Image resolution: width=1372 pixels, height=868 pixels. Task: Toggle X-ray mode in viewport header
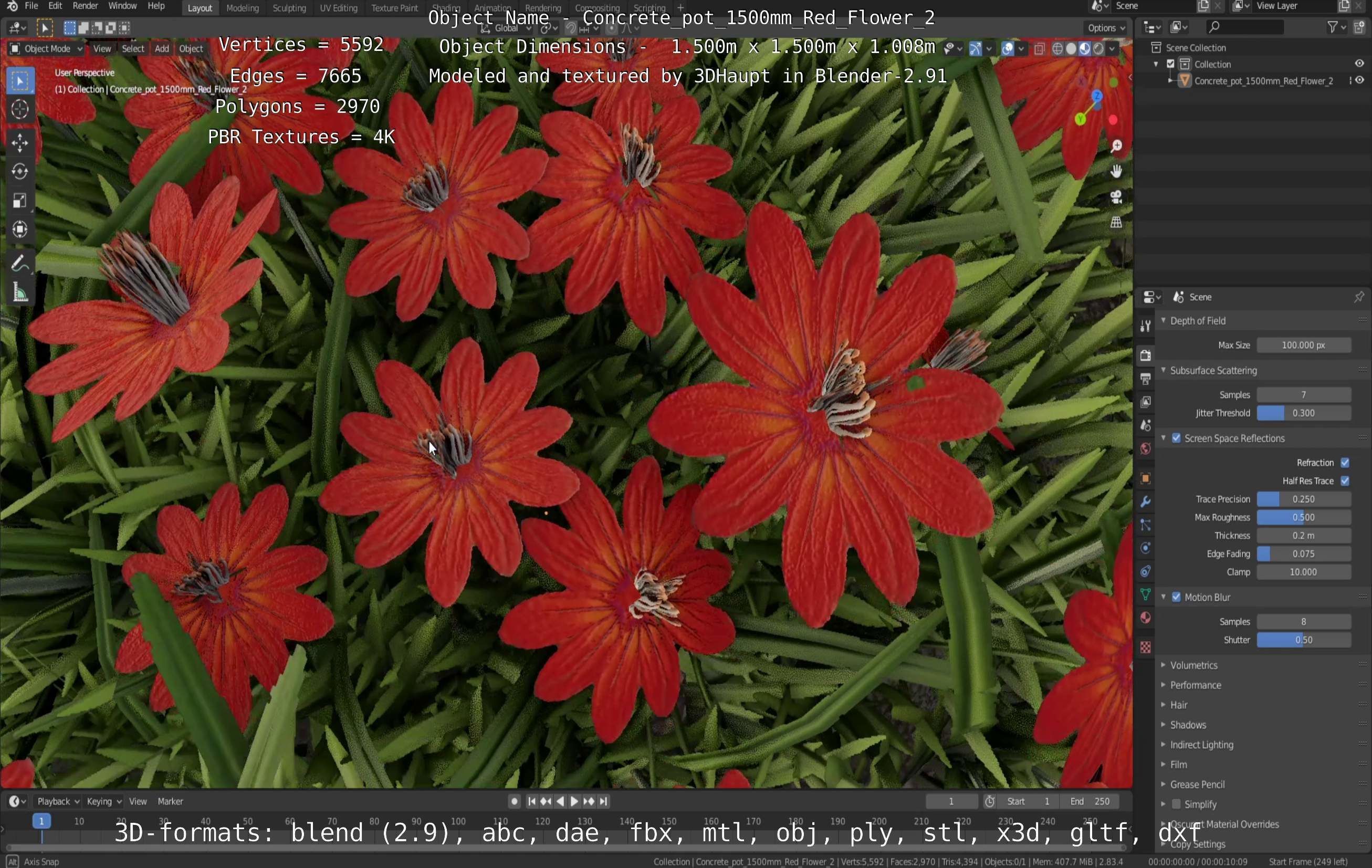pyautogui.click(x=1039, y=49)
